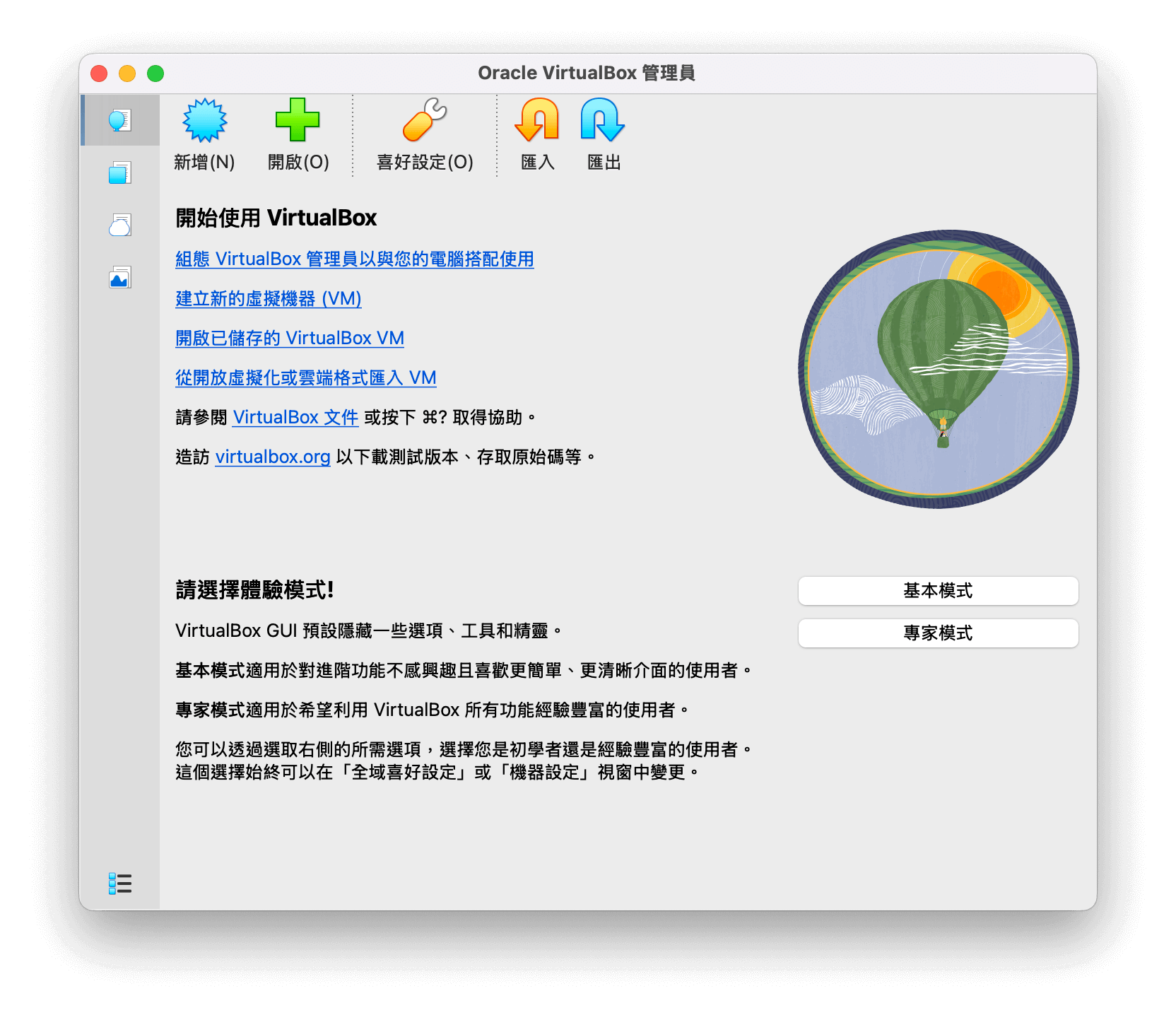Open the 開啟已儲存的 VirtualBox VM link
This screenshot has height=1015, width=1176.
click(290, 338)
